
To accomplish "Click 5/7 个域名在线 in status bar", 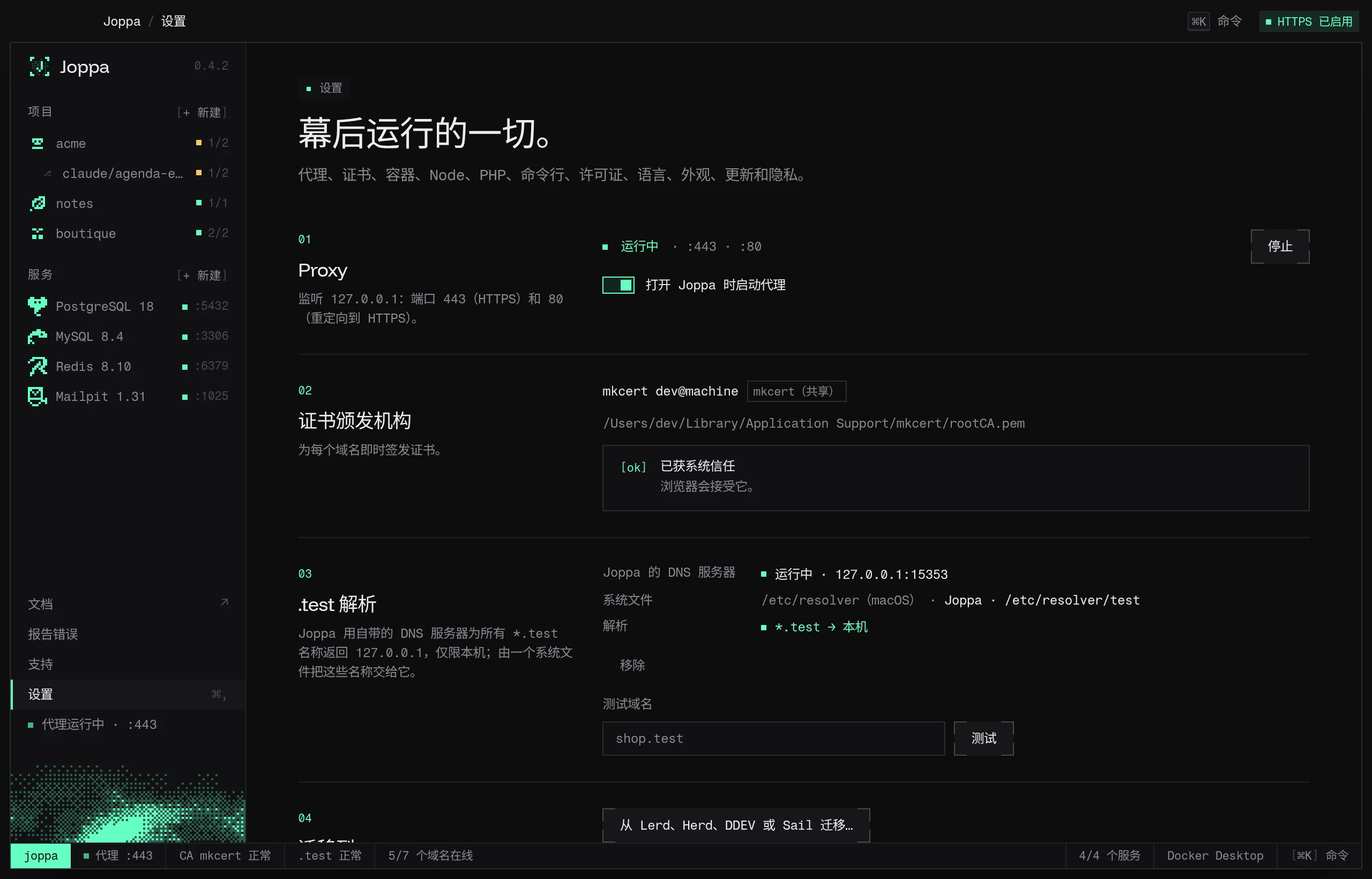I will (x=430, y=855).
